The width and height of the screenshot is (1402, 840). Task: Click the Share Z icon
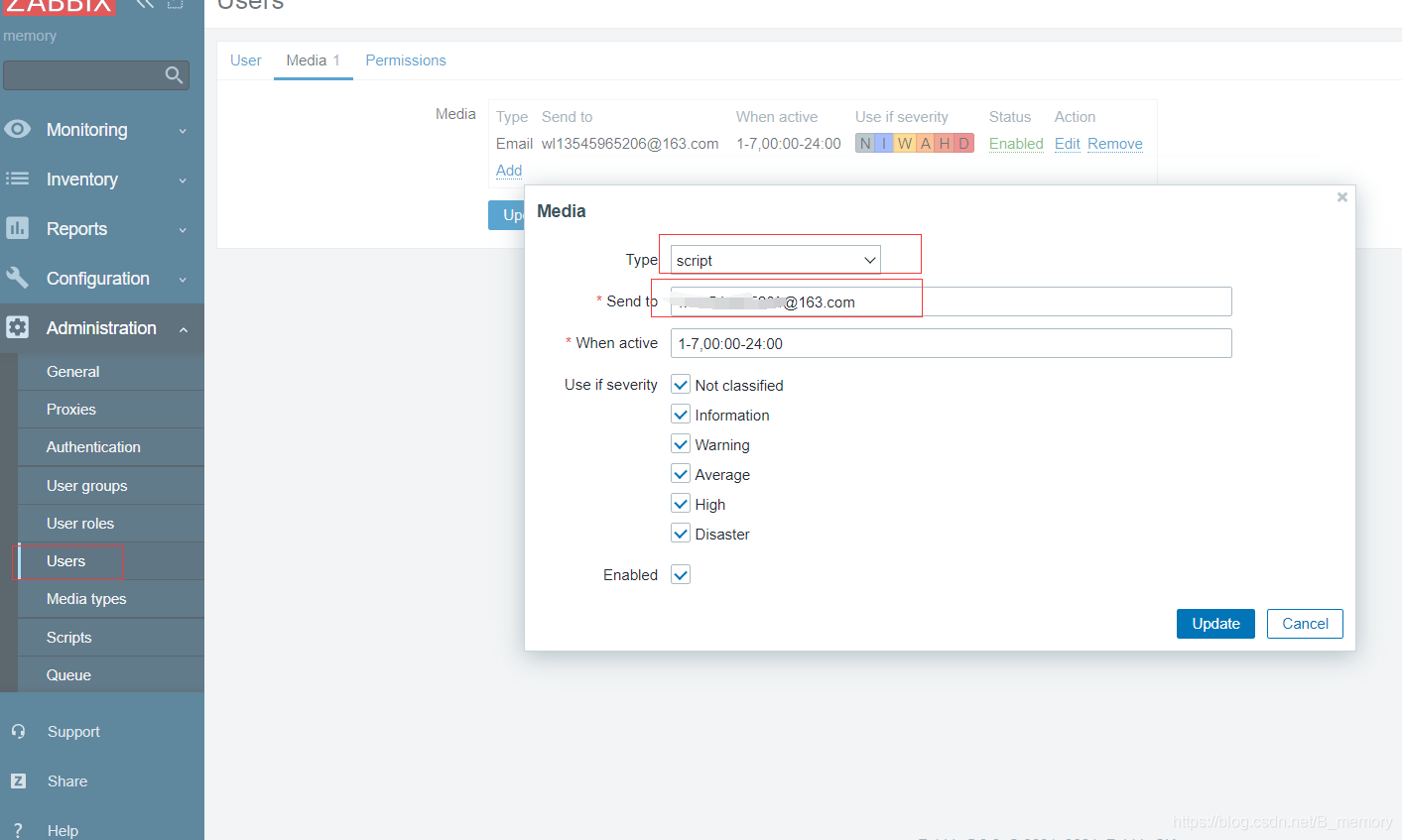(x=18, y=780)
